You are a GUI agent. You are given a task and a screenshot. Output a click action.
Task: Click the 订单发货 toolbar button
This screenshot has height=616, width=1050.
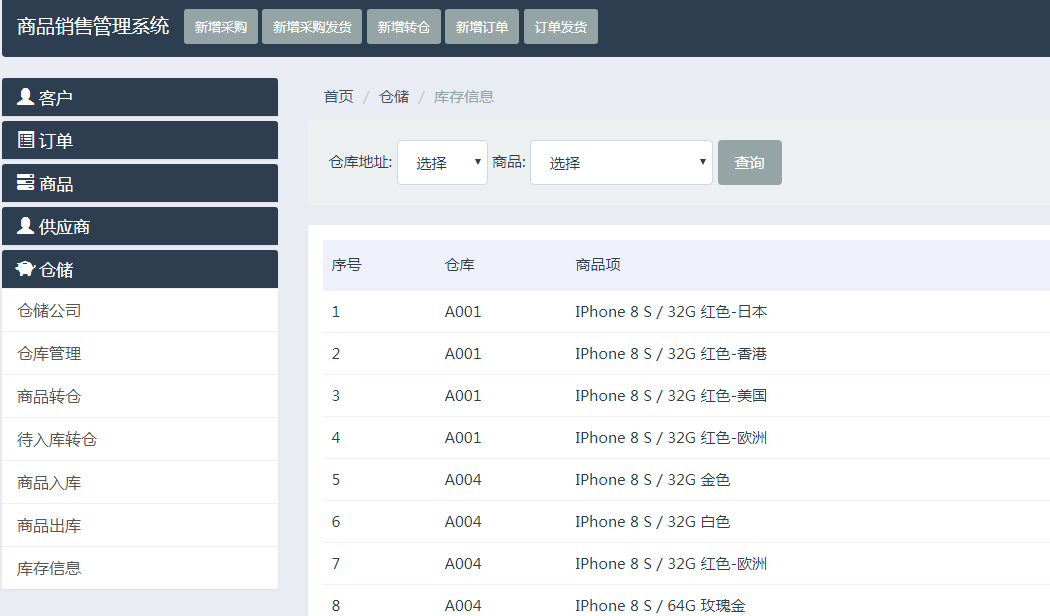pos(561,27)
